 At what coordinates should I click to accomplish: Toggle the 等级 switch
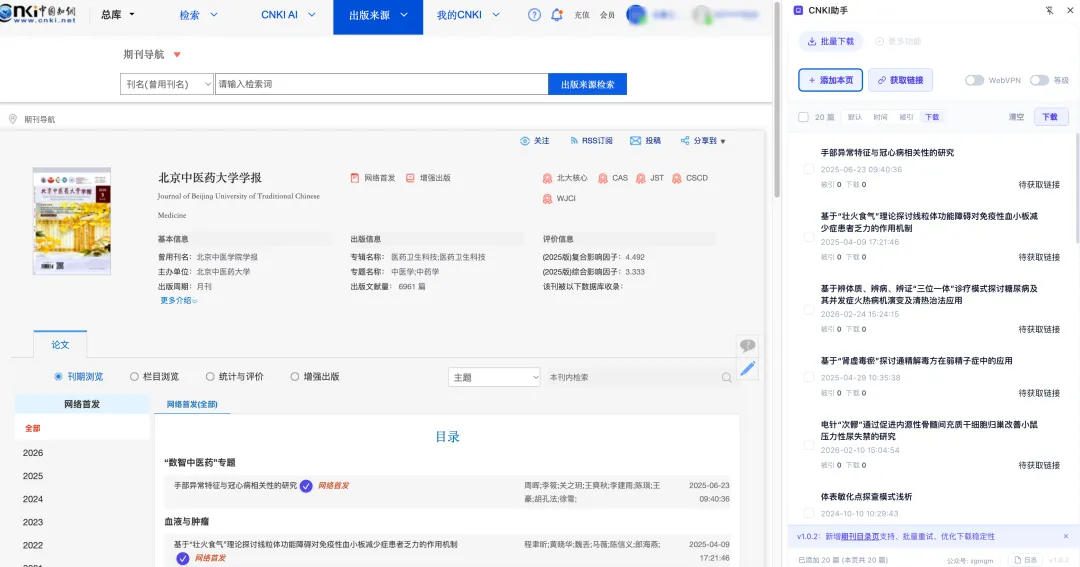pos(1039,80)
